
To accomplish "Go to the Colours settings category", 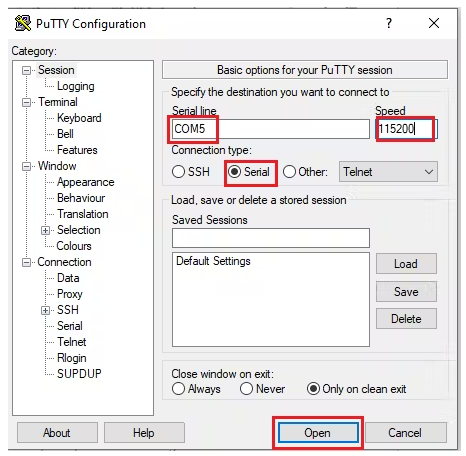I will tap(74, 246).
